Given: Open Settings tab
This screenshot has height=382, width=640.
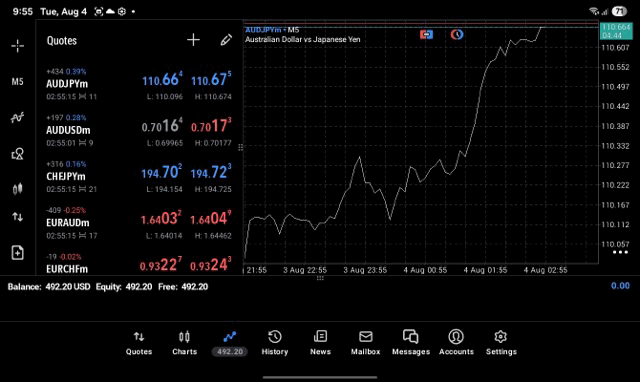Looking at the screenshot, I should [501, 343].
